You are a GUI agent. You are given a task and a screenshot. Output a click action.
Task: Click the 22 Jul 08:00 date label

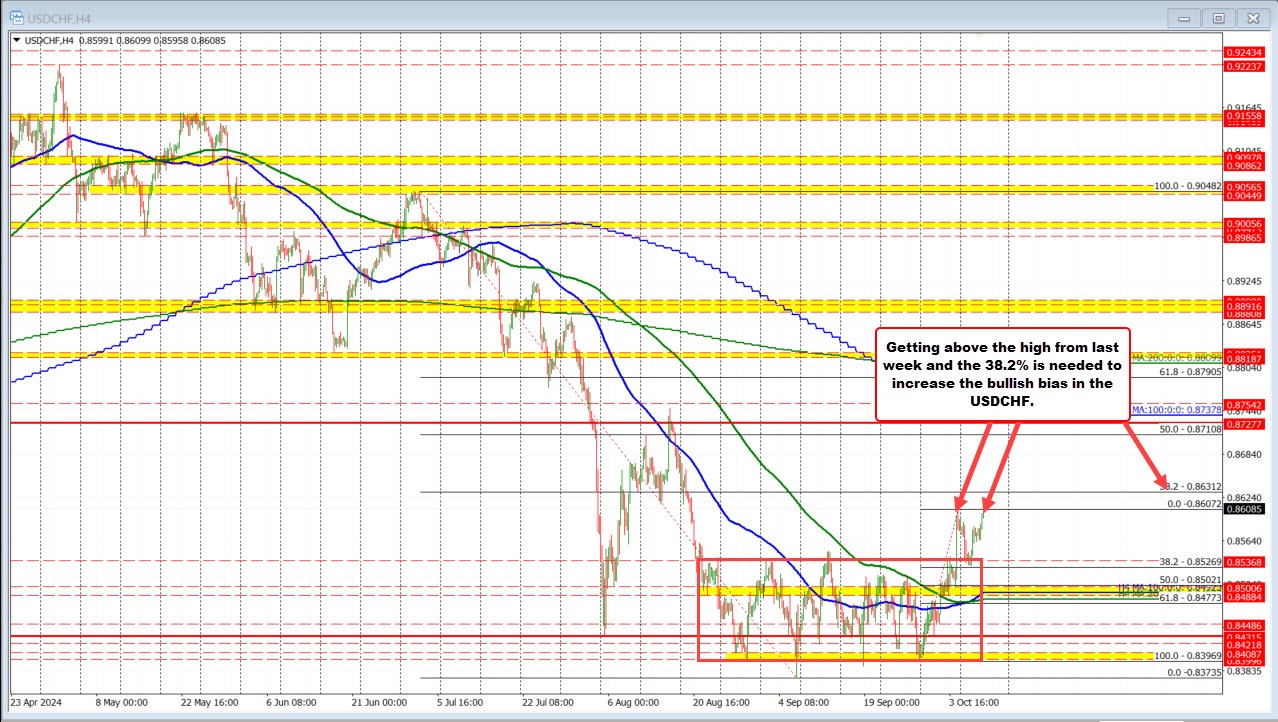coord(547,702)
